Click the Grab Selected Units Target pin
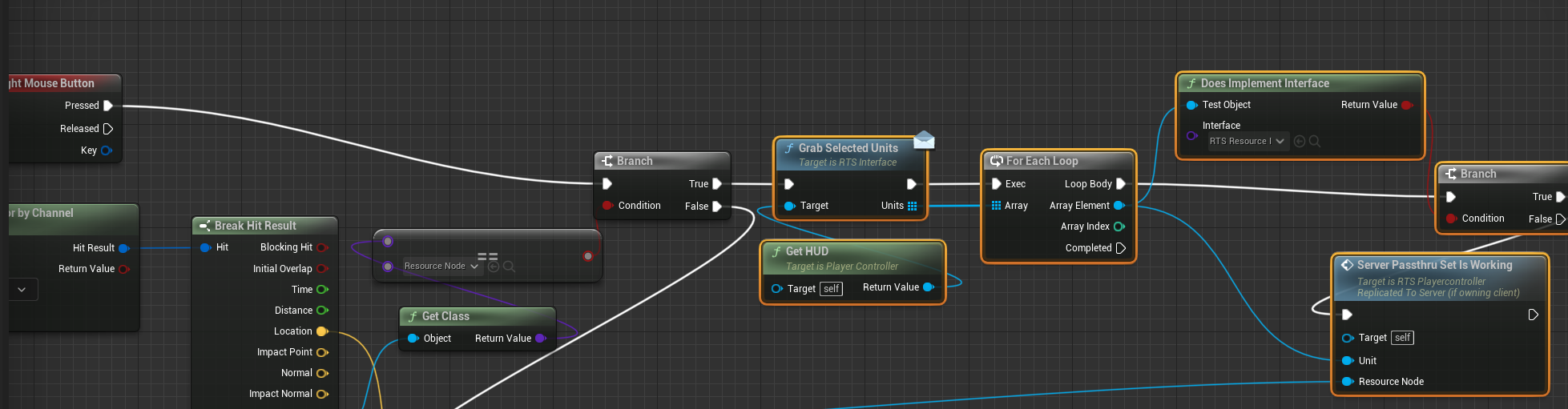 pyautogui.click(x=789, y=206)
